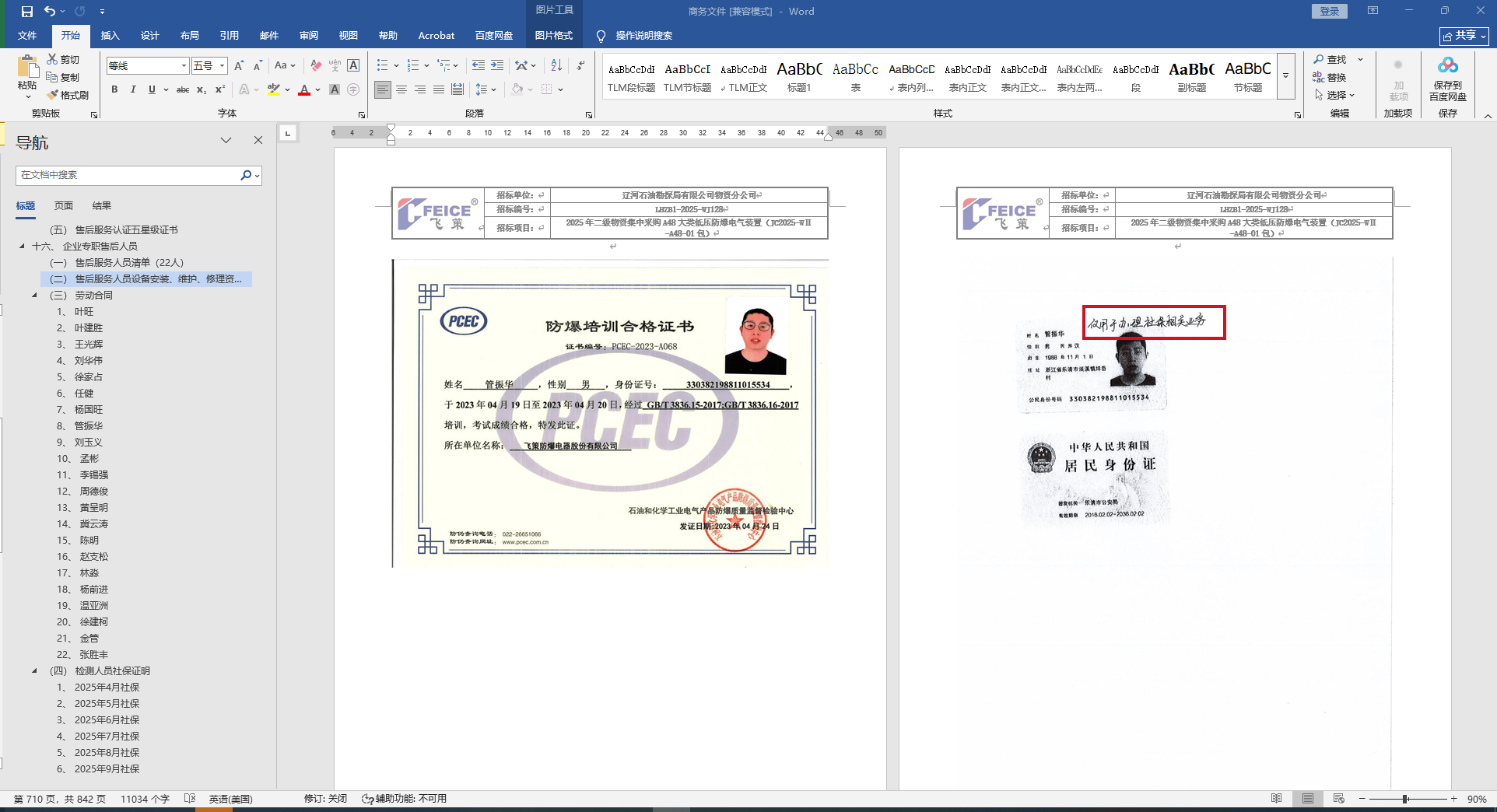Toggle italic formatting
Viewport: 1497px width, 812px height.
133,89
